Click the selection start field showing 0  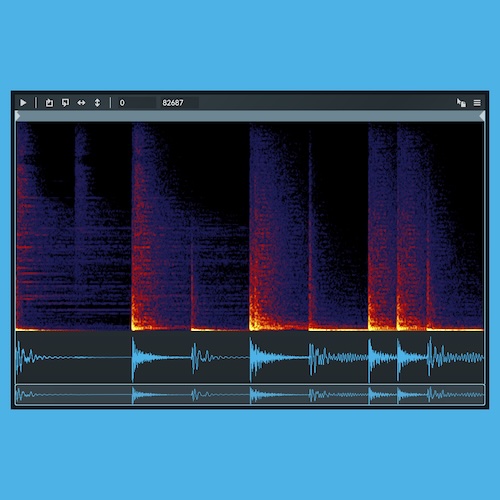[x=136, y=103]
